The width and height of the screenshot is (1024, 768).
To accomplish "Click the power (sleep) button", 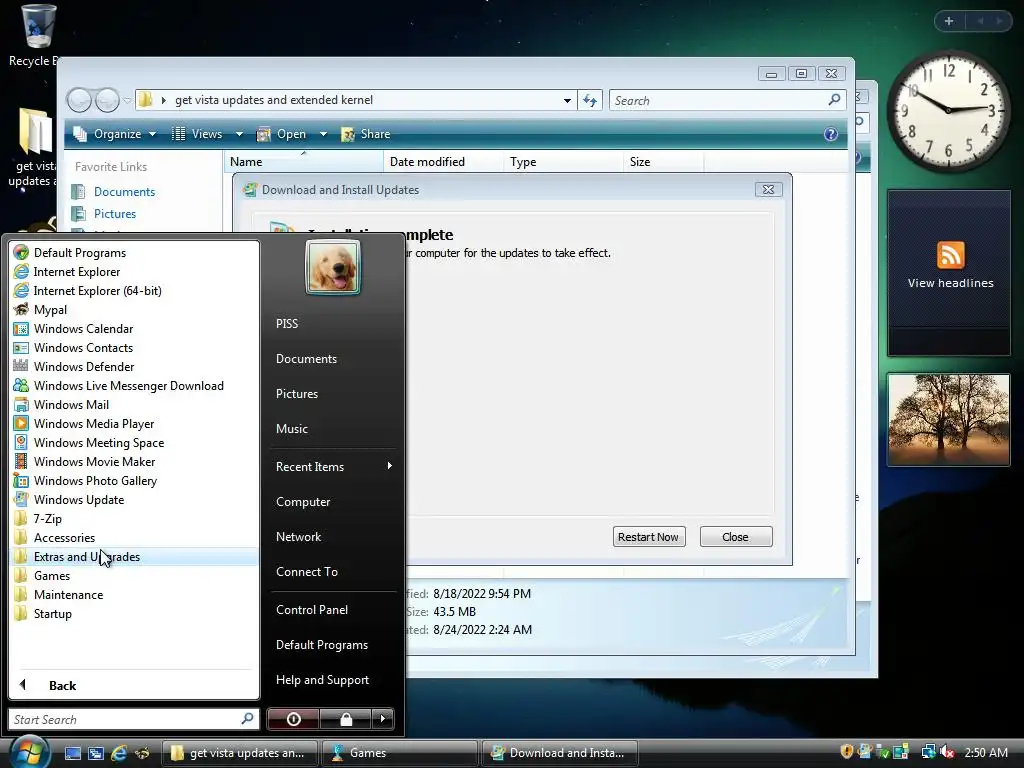I will (x=293, y=719).
